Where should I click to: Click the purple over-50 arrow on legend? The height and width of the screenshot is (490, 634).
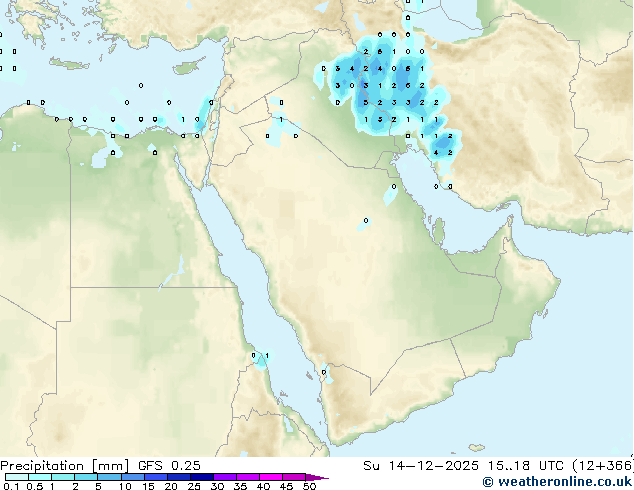(316, 477)
